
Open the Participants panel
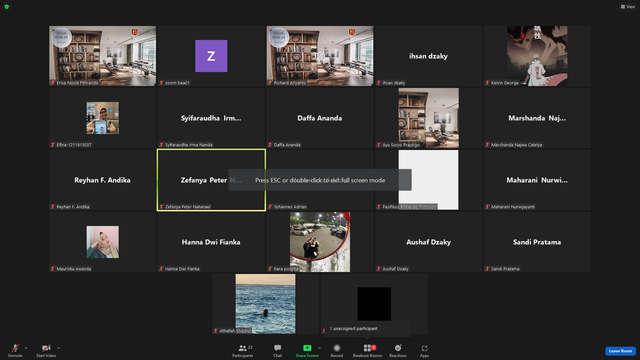(243, 350)
